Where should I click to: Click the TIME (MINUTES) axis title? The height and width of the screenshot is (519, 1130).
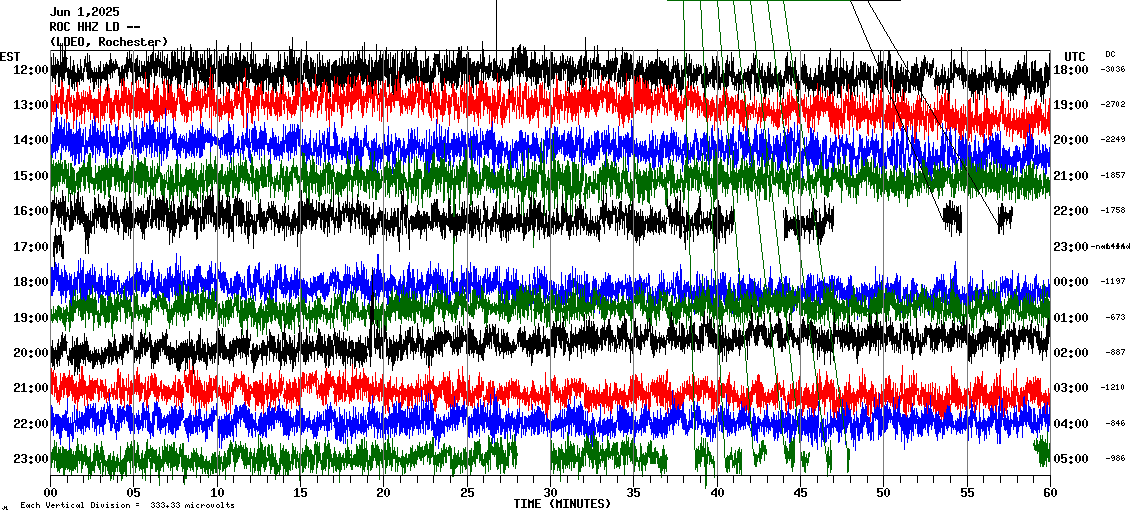(x=561, y=504)
